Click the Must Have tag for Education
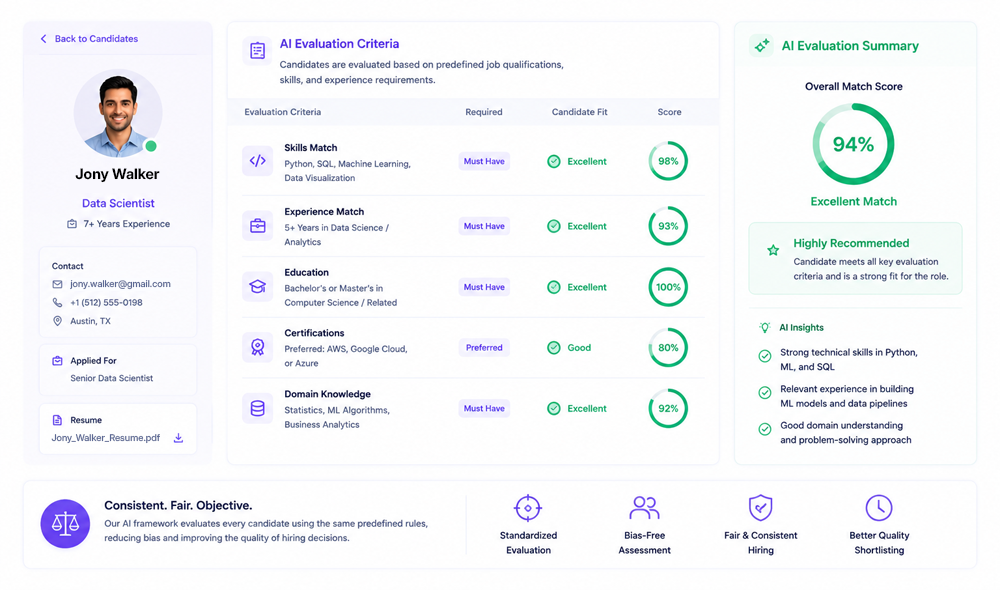Viewport: 1000px width, 590px height. 484,287
